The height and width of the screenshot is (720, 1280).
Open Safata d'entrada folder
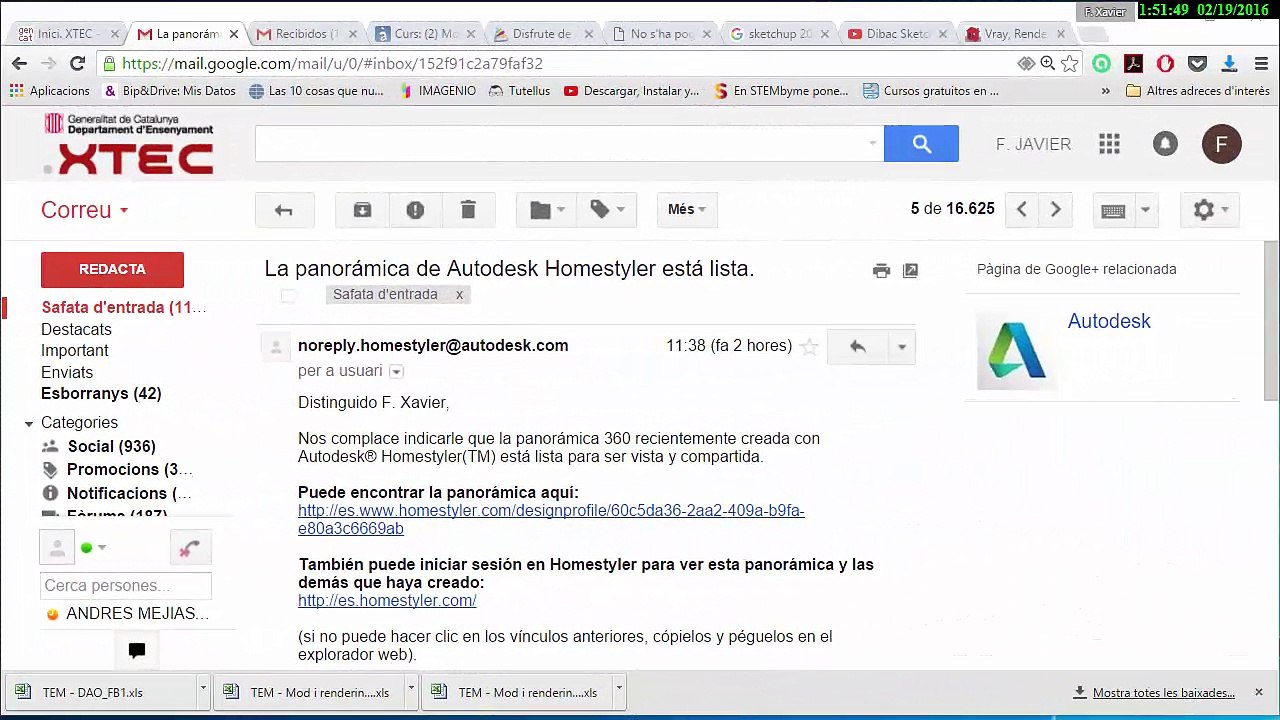click(123, 308)
